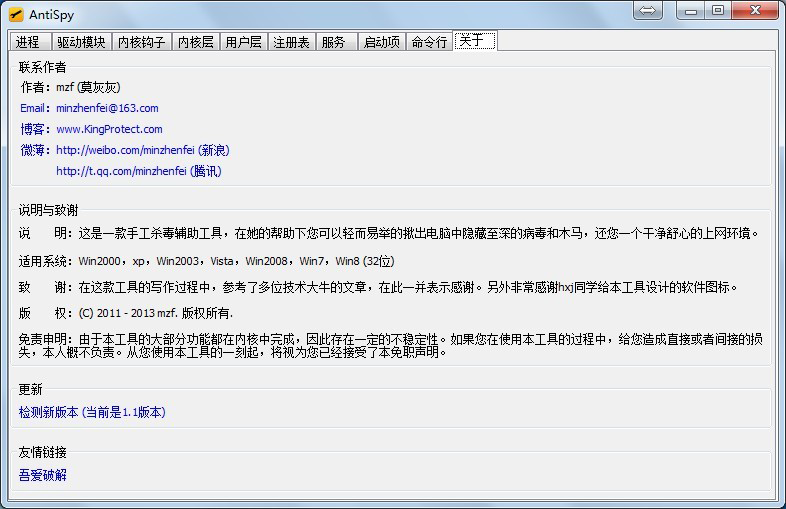786x509 pixels.
Task: Open the www.KingProtect.com blog link
Action: (x=109, y=129)
